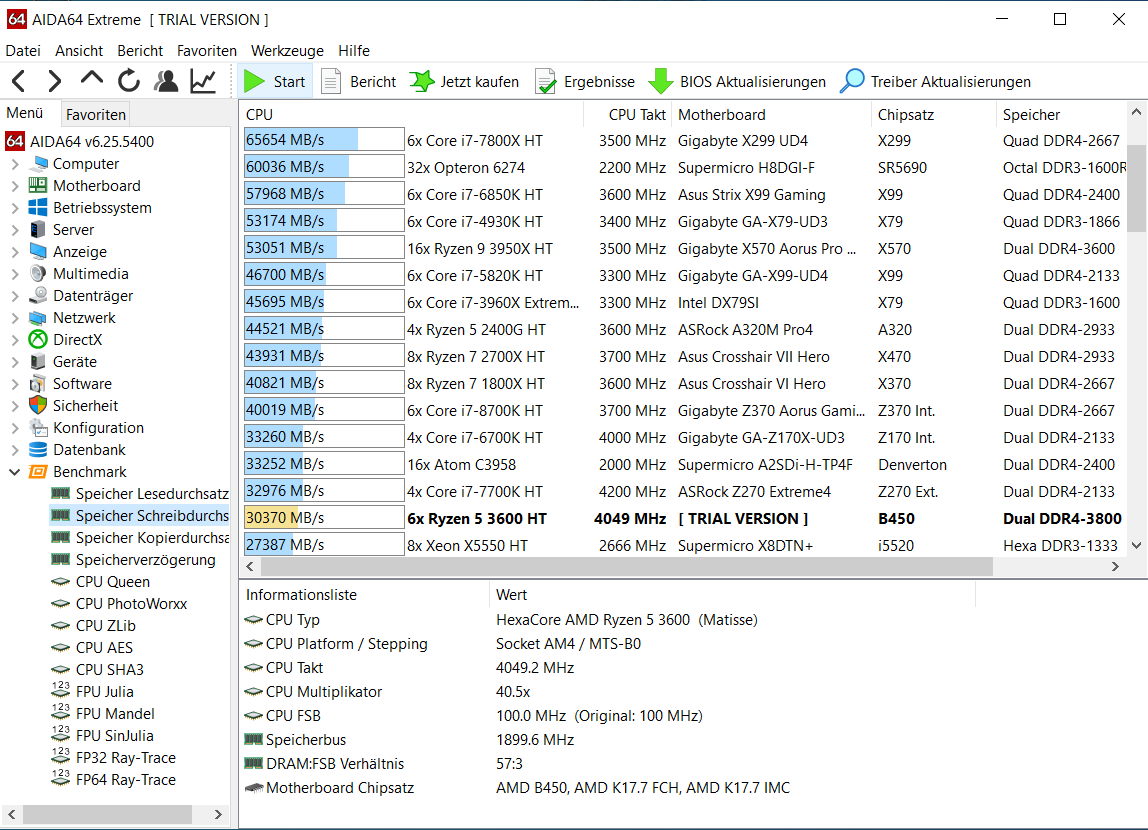Sort results by the Chipsatz column header
Viewport: 1148px width, 830px height.
pos(933,114)
